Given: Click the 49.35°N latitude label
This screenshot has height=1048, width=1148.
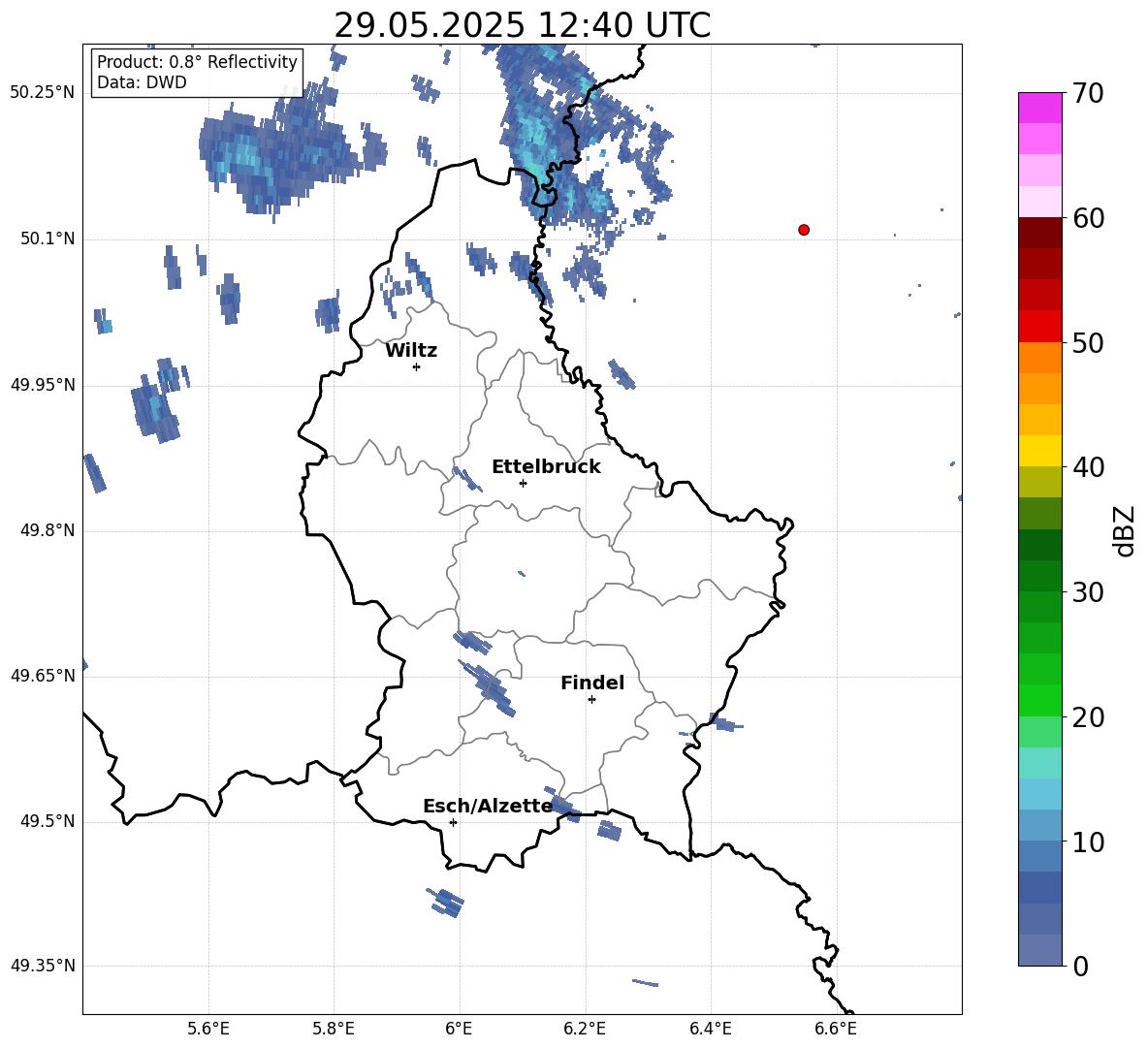Looking at the screenshot, I should (43, 966).
